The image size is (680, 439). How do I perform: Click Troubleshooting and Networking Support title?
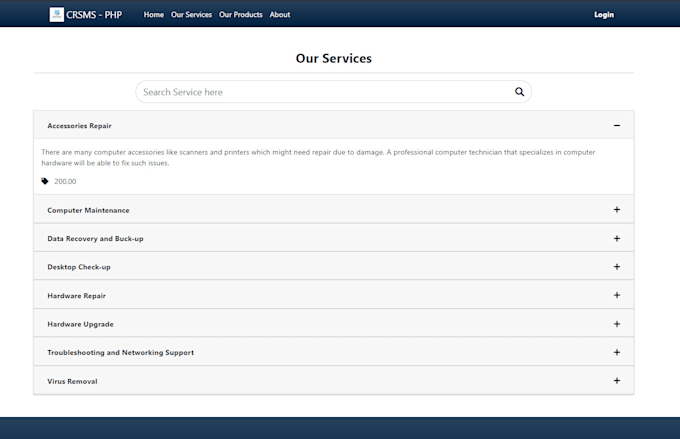pos(121,352)
